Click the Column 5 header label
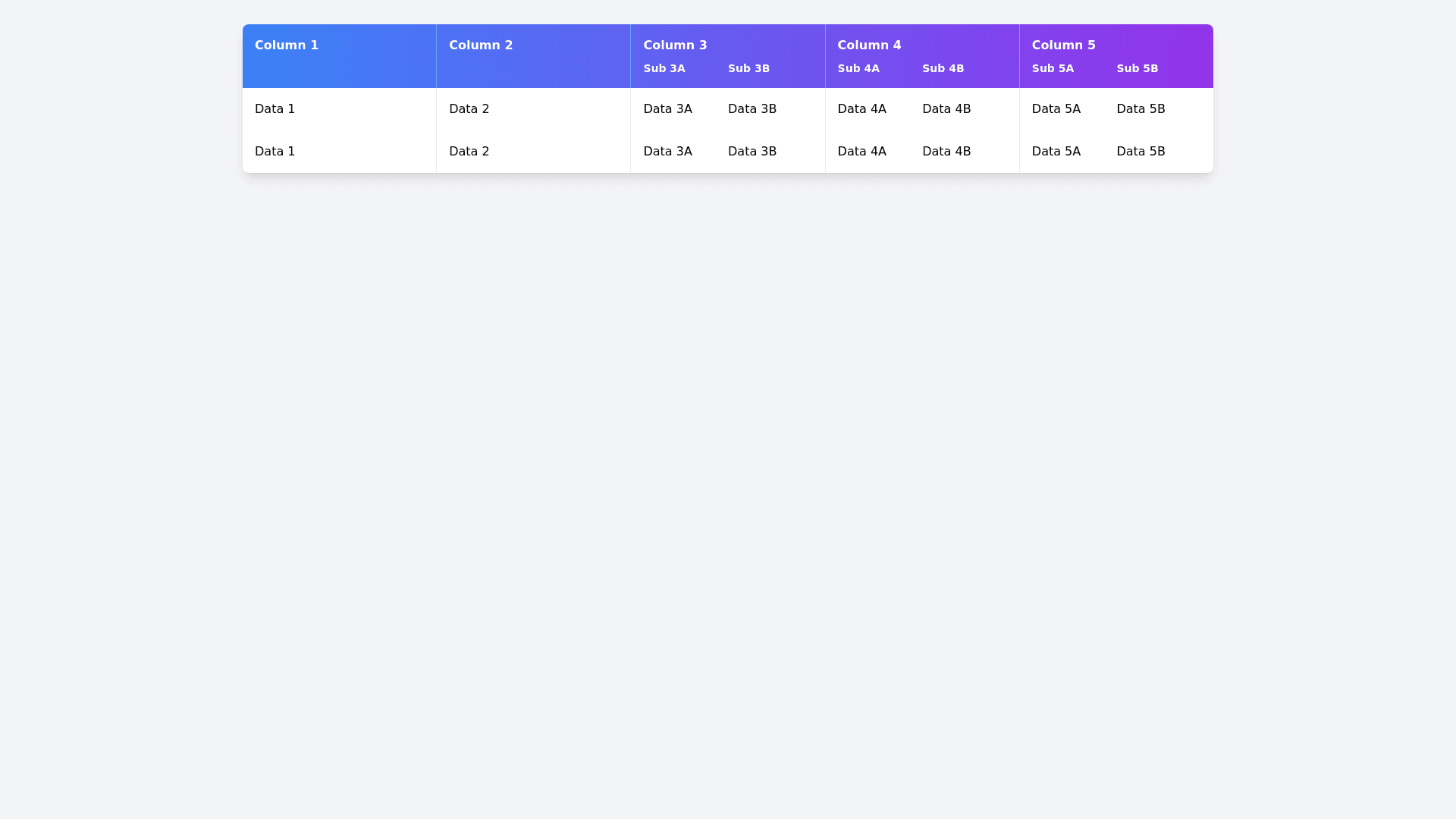 click(1063, 45)
